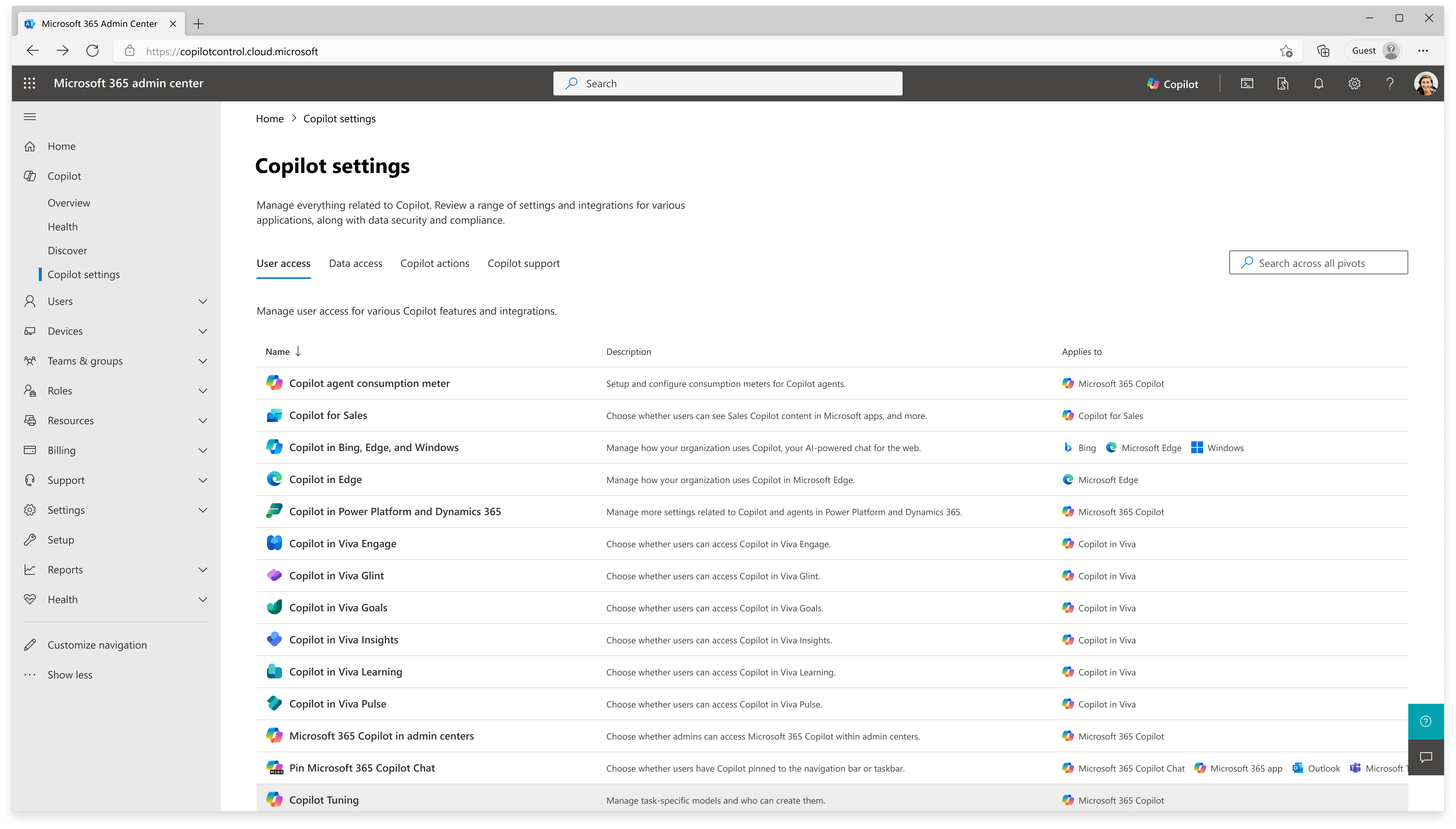Click the browser refresh icon

(x=92, y=51)
